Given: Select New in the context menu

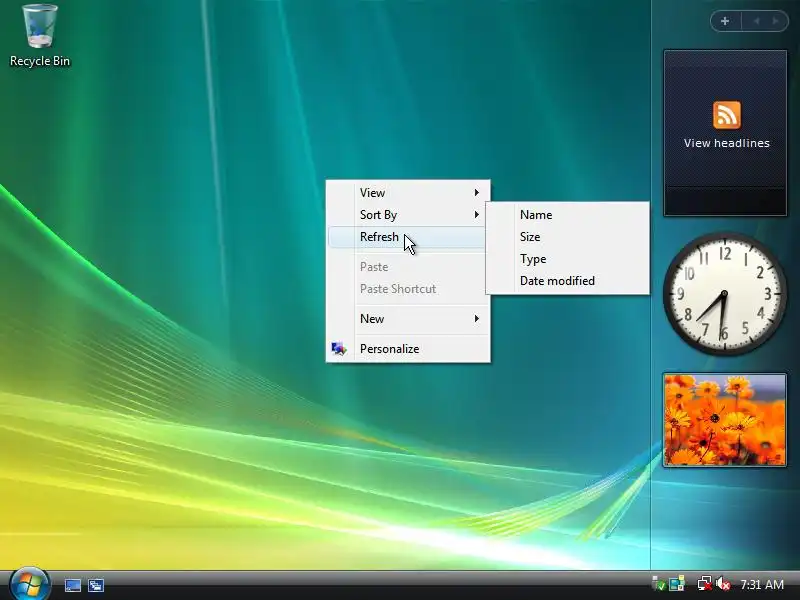Looking at the screenshot, I should pyautogui.click(x=407, y=319).
